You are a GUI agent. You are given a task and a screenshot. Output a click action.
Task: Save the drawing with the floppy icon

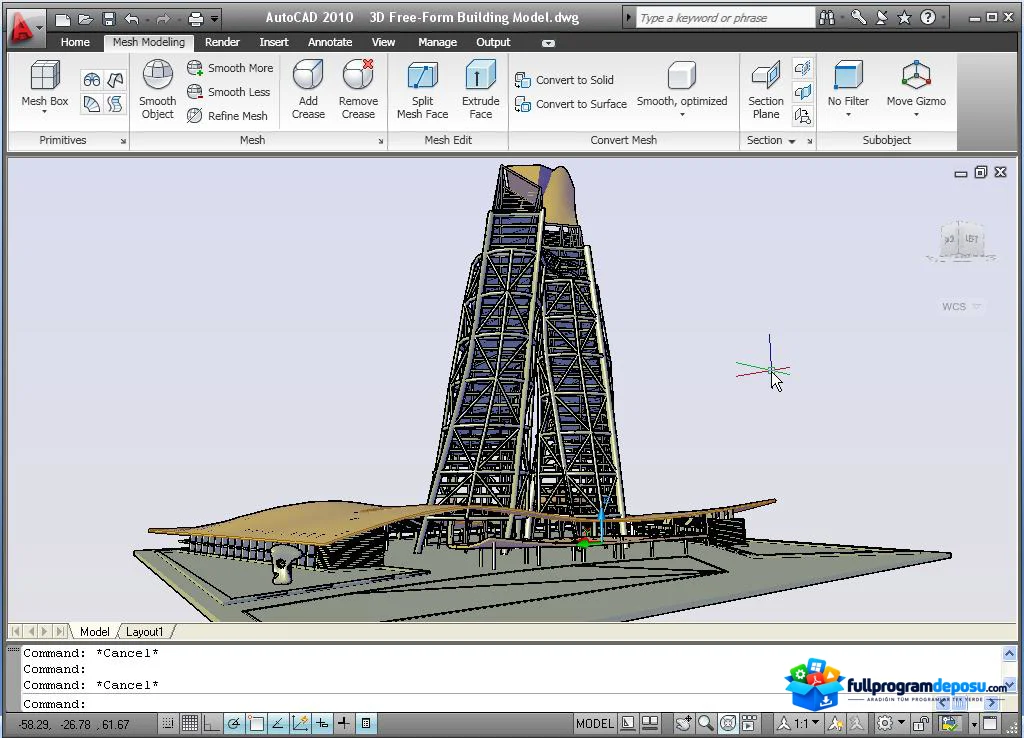click(108, 19)
